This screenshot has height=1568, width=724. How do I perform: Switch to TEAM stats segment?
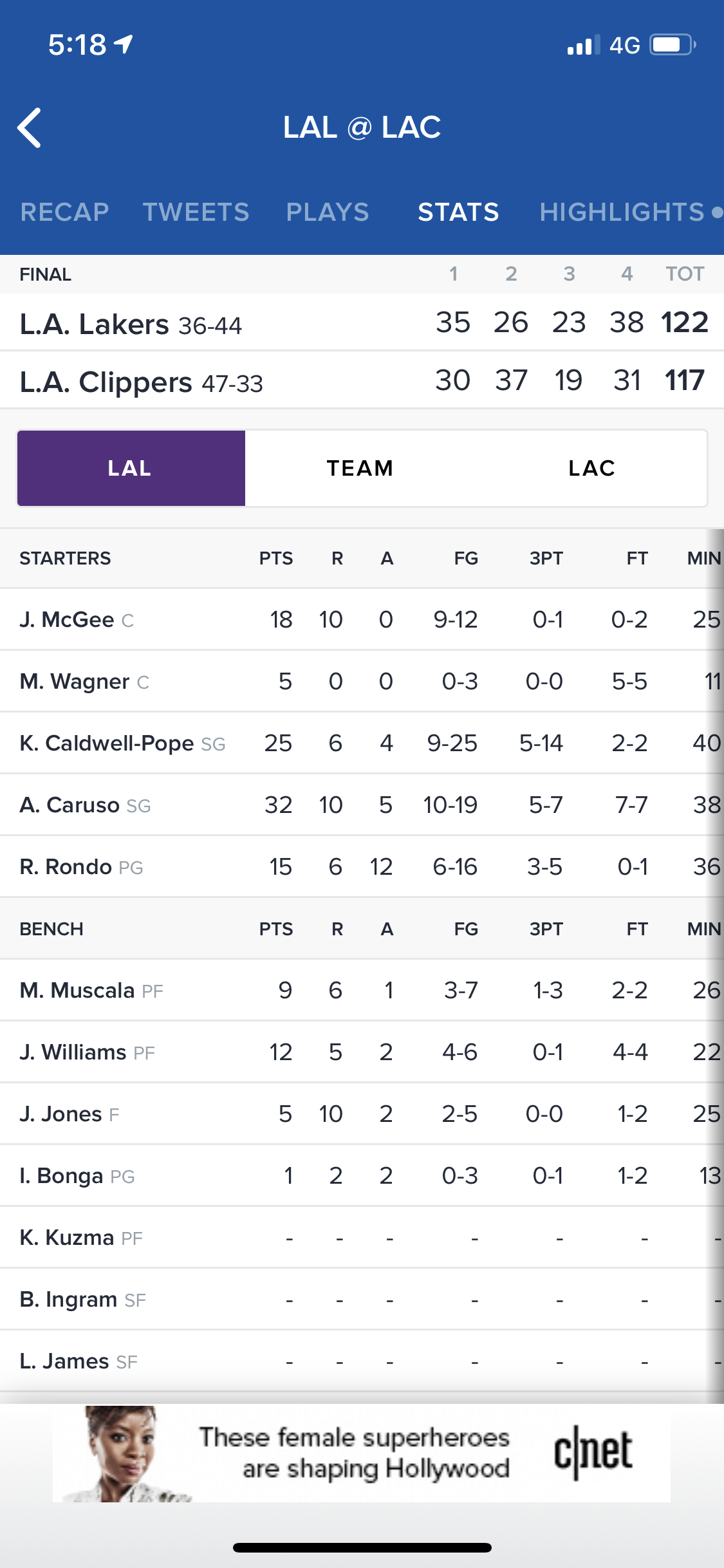[x=360, y=468]
